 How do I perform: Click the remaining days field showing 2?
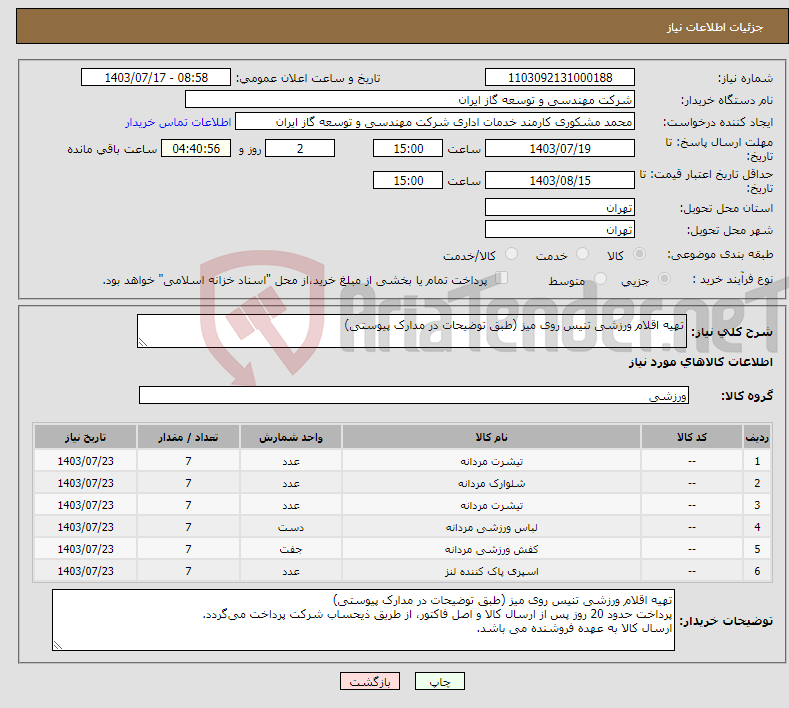(x=300, y=148)
